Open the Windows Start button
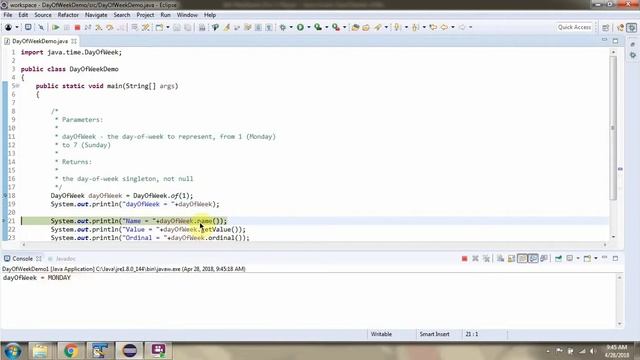 tap(12, 351)
